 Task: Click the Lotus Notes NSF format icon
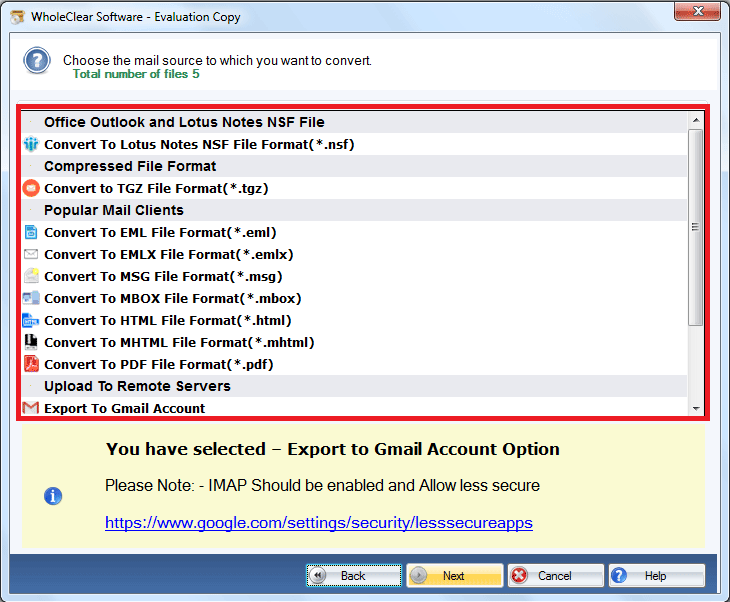coord(31,144)
